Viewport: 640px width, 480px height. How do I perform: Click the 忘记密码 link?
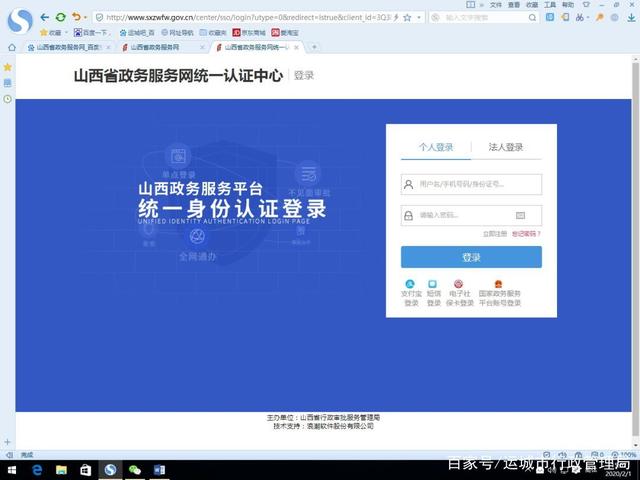tap(526, 234)
